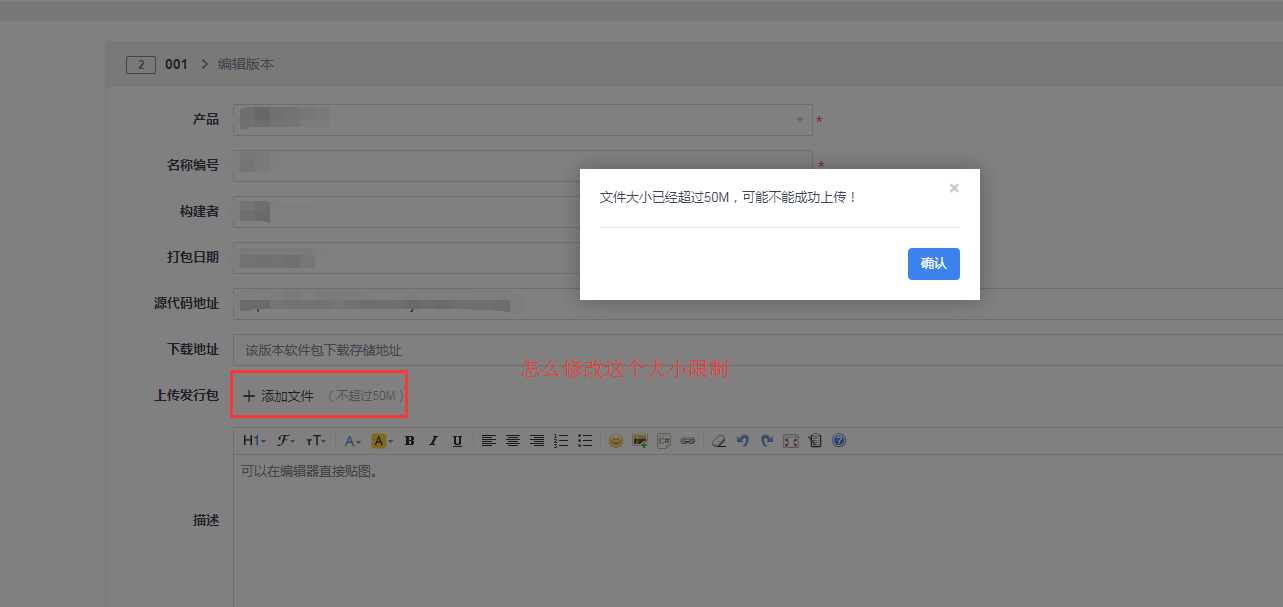Click the 001 breadcrumb link
The width and height of the screenshot is (1283, 607).
click(176, 64)
